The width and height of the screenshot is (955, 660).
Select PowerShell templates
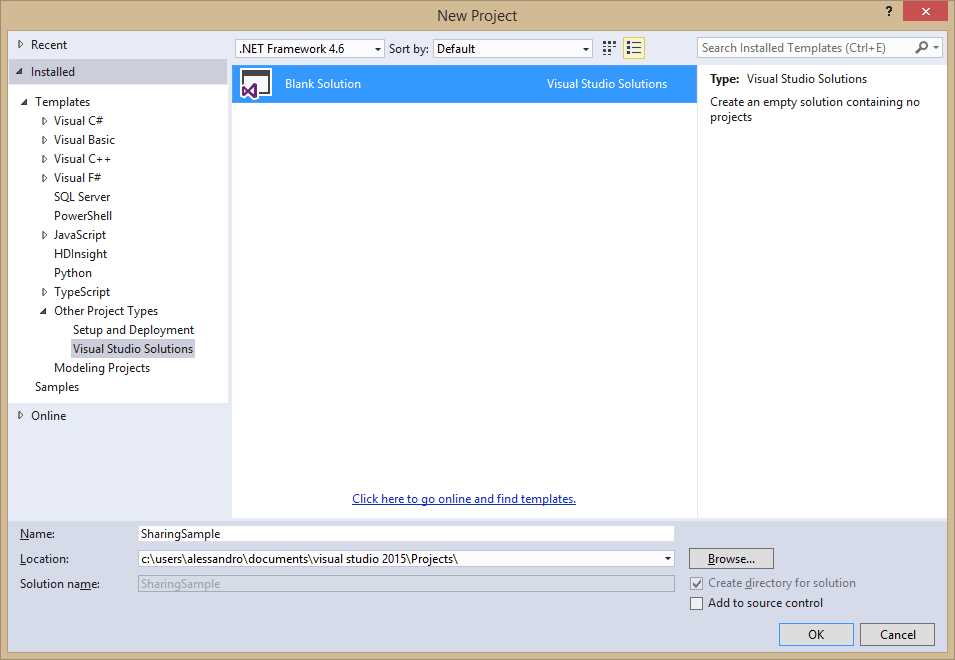pos(83,216)
